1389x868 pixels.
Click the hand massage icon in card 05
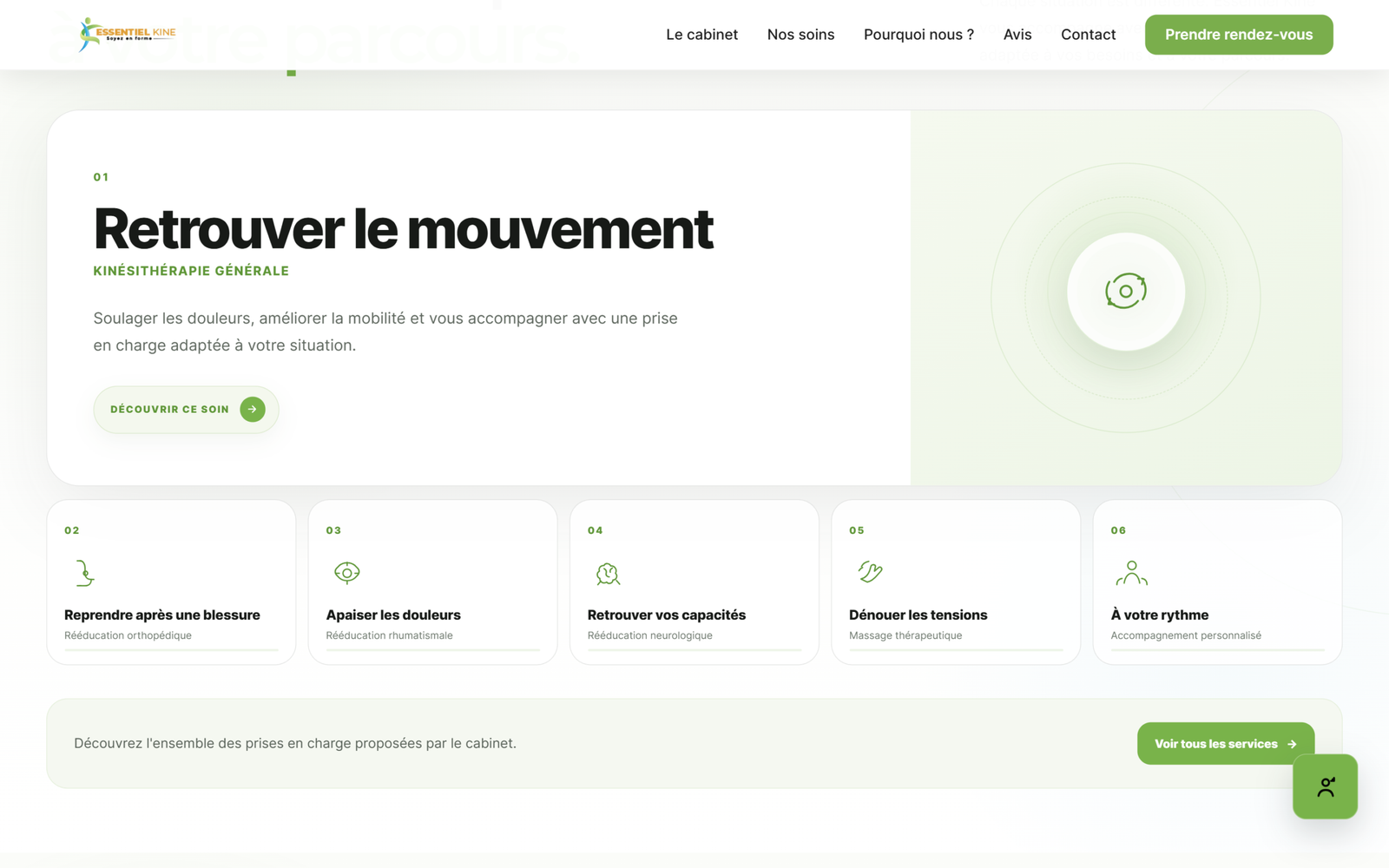(x=870, y=572)
